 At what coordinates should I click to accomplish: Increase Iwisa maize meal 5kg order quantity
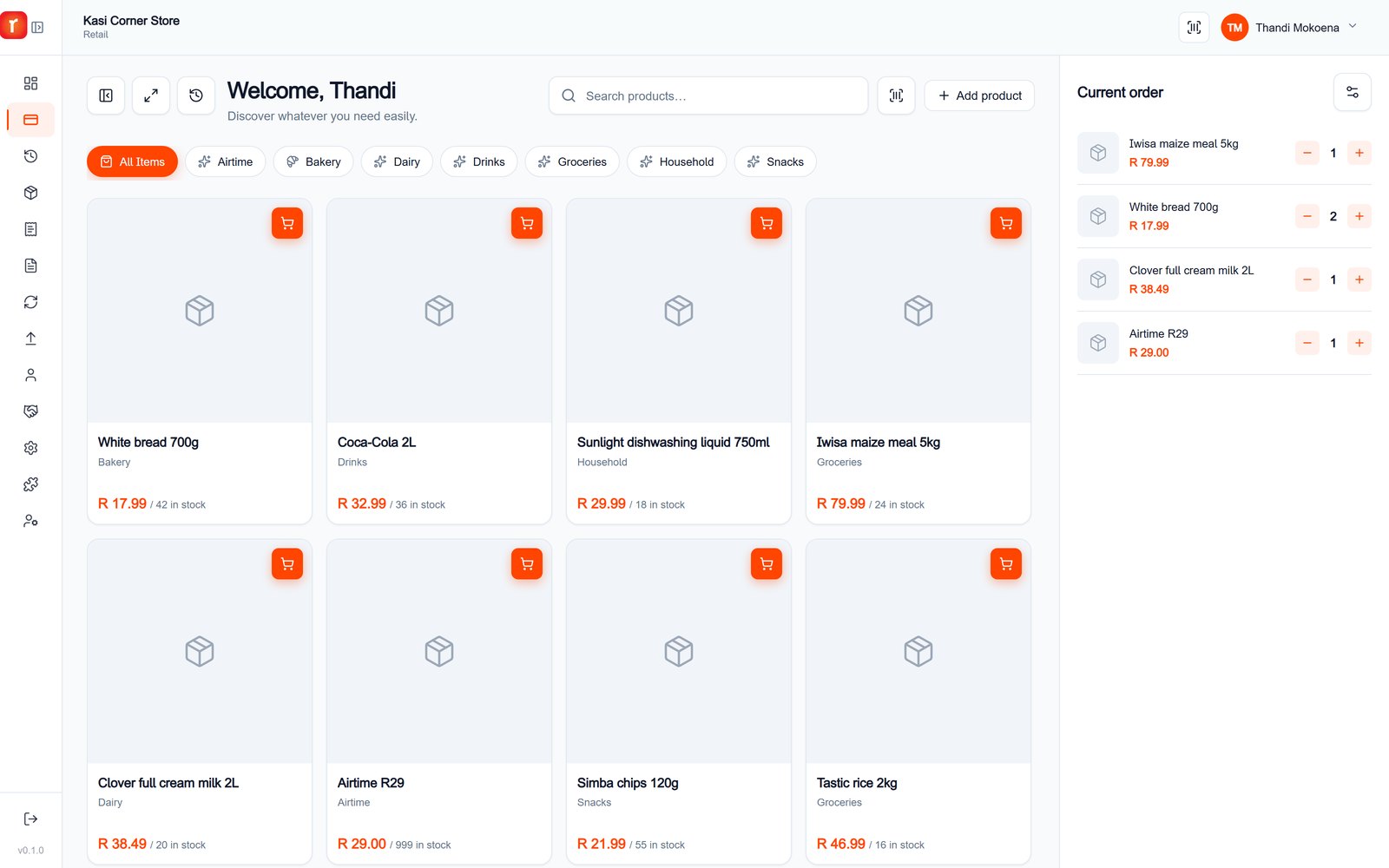click(x=1359, y=153)
